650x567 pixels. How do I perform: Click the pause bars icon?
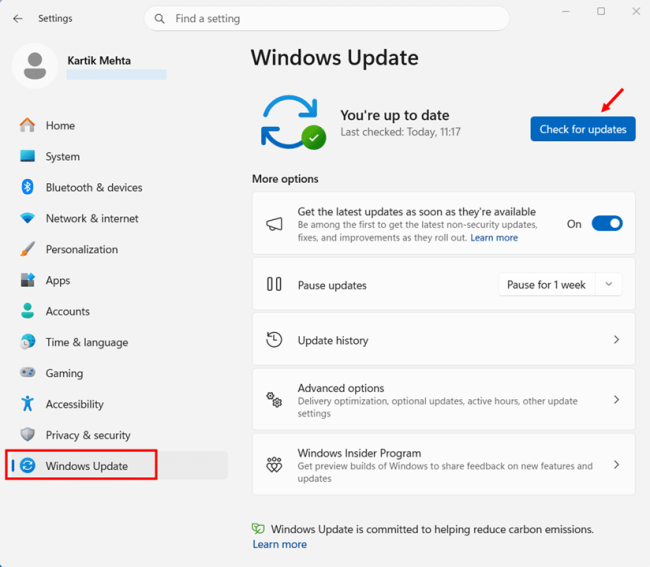pyautogui.click(x=274, y=284)
